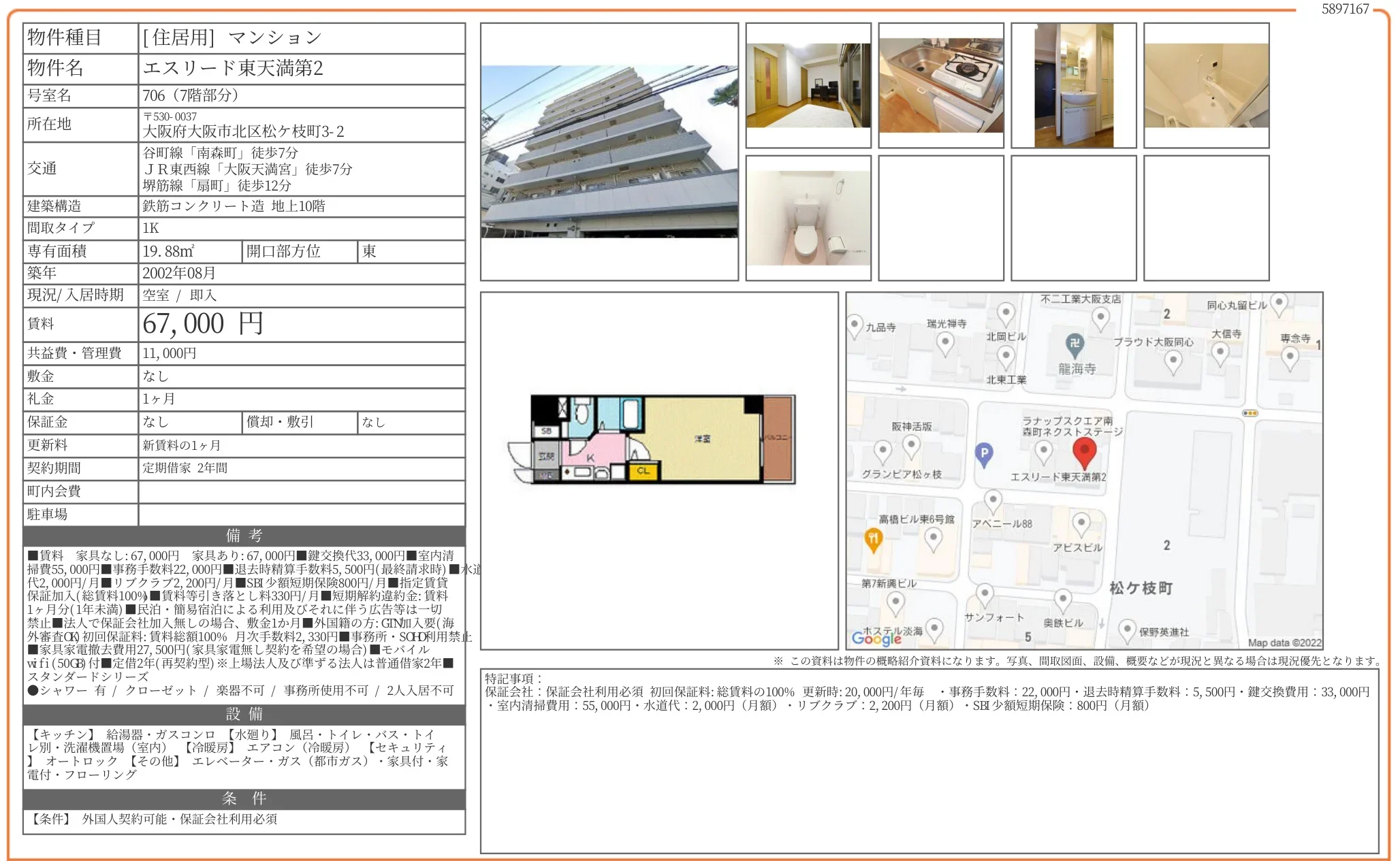This screenshot has height=861, width=1400.
Task: Open the bedroom interior photo
Action: 808,86
